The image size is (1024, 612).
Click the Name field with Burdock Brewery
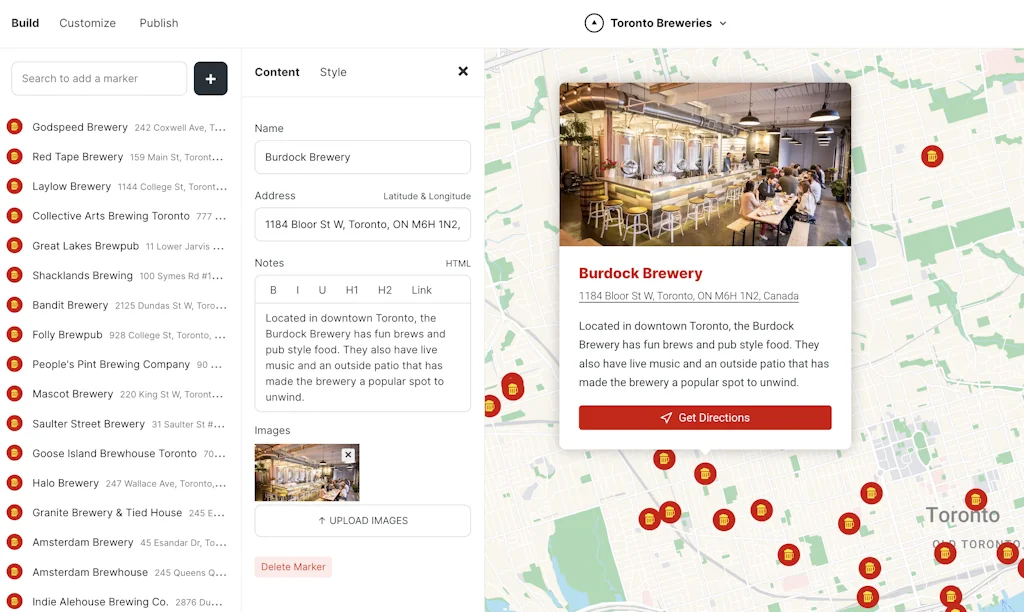click(362, 157)
